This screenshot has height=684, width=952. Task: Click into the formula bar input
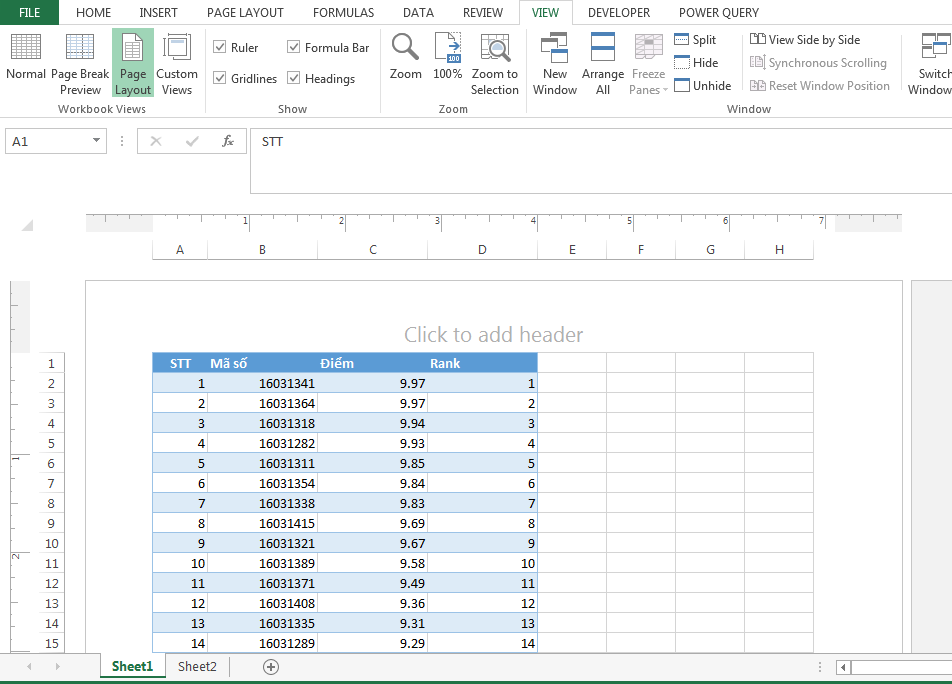601,161
